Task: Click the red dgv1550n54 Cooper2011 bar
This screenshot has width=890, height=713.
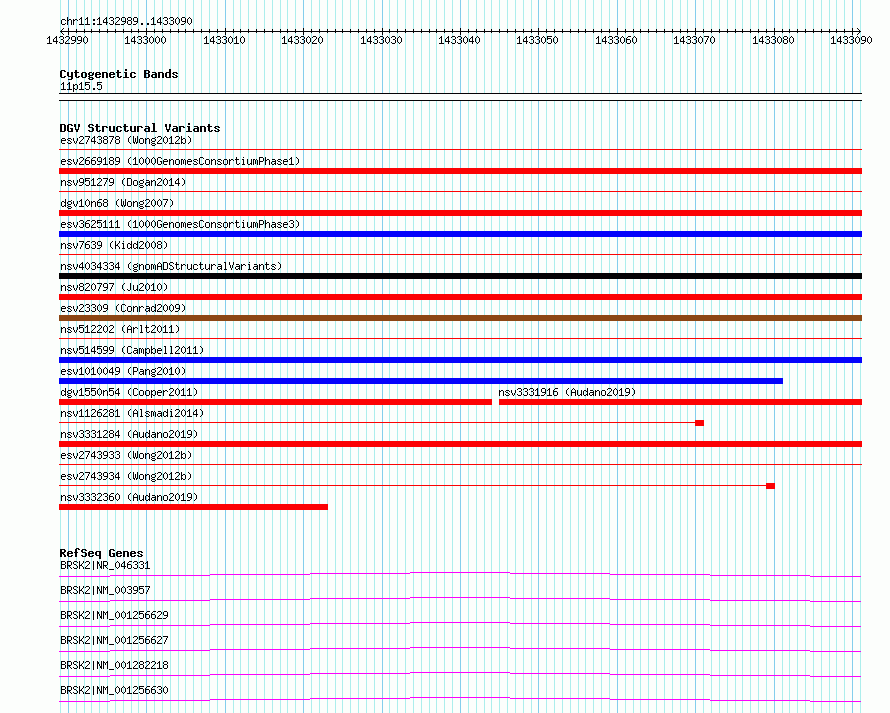Action: (275, 402)
